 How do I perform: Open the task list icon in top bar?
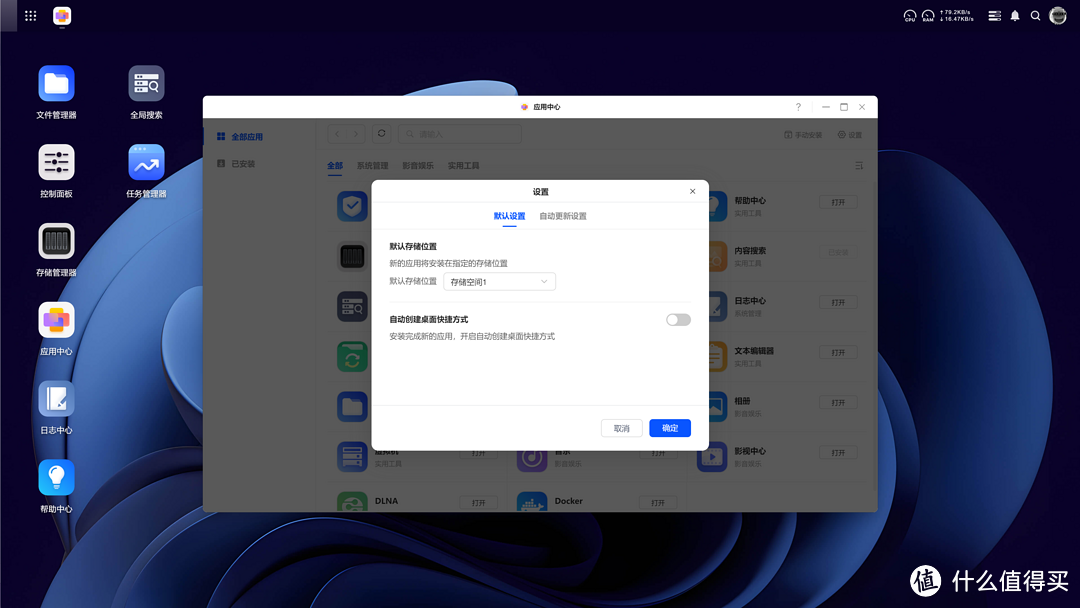pos(995,16)
